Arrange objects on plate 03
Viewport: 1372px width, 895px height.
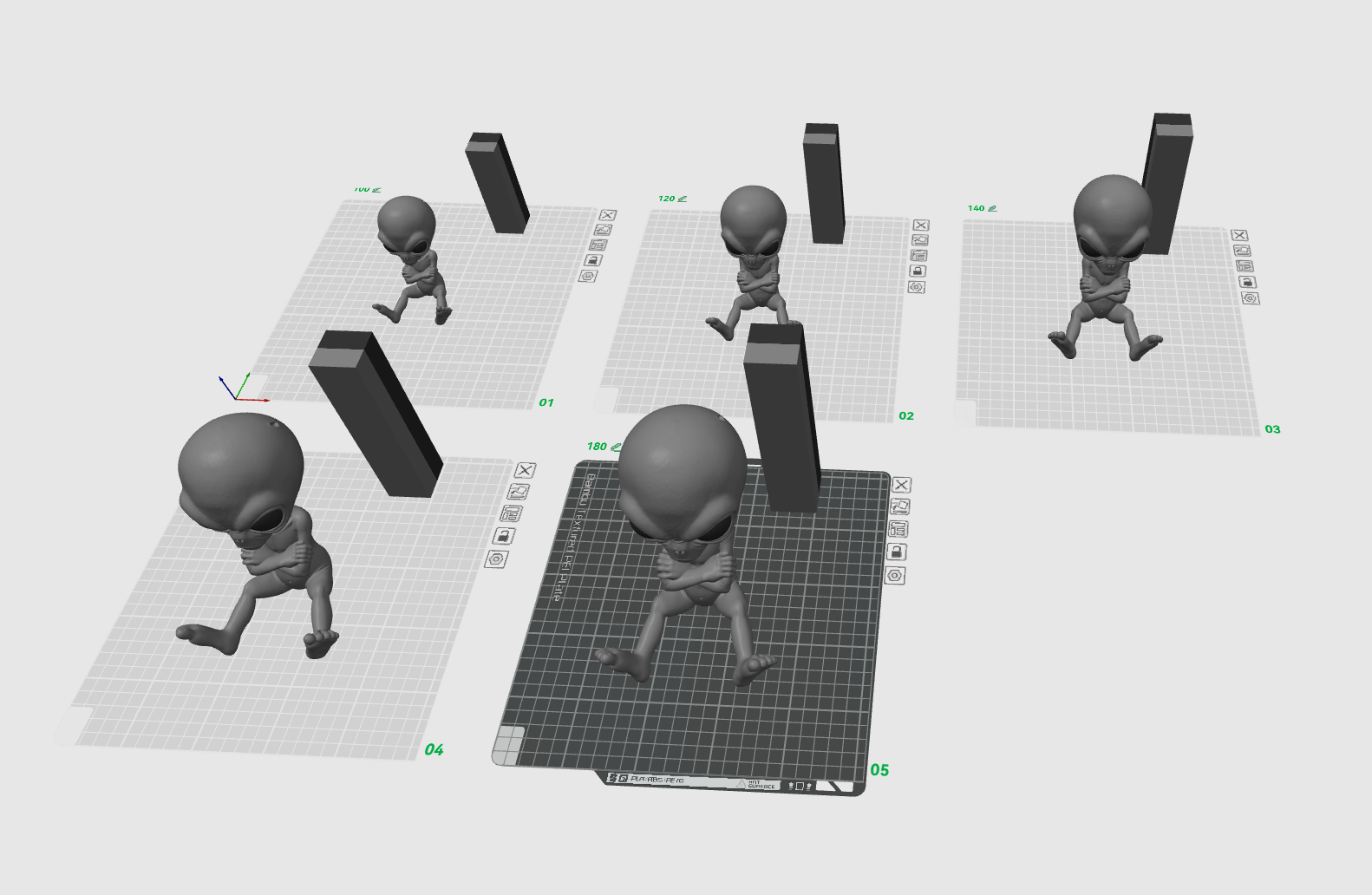1245,266
